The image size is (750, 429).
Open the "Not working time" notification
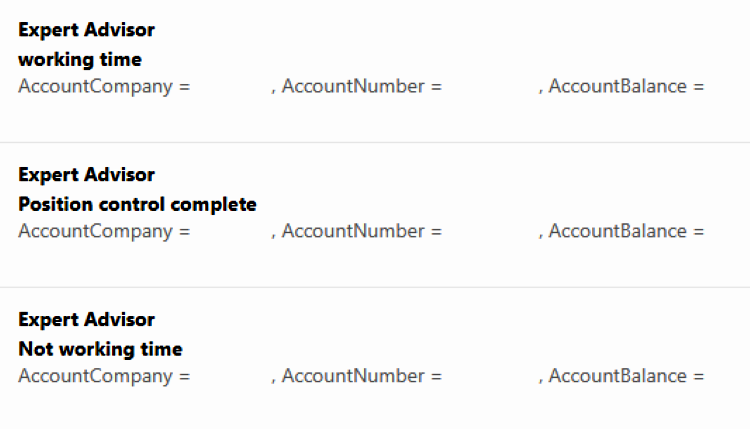point(100,349)
